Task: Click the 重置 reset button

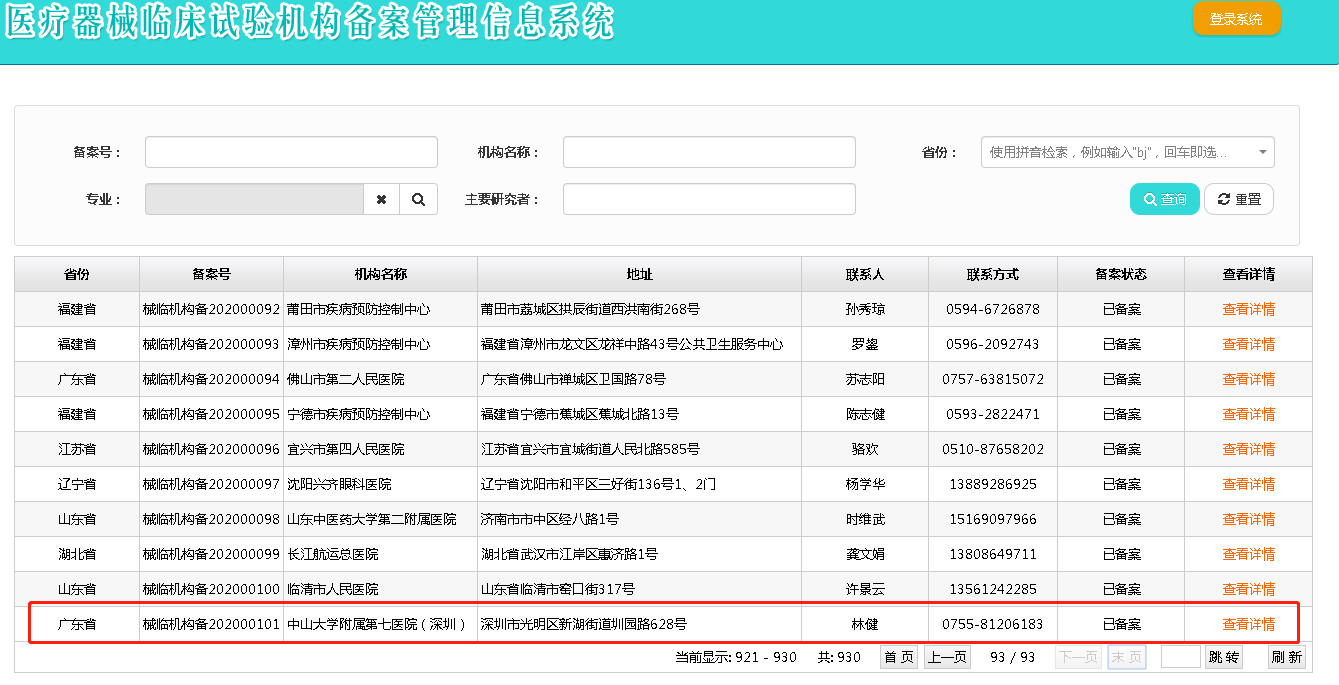Action: pyautogui.click(x=1238, y=199)
